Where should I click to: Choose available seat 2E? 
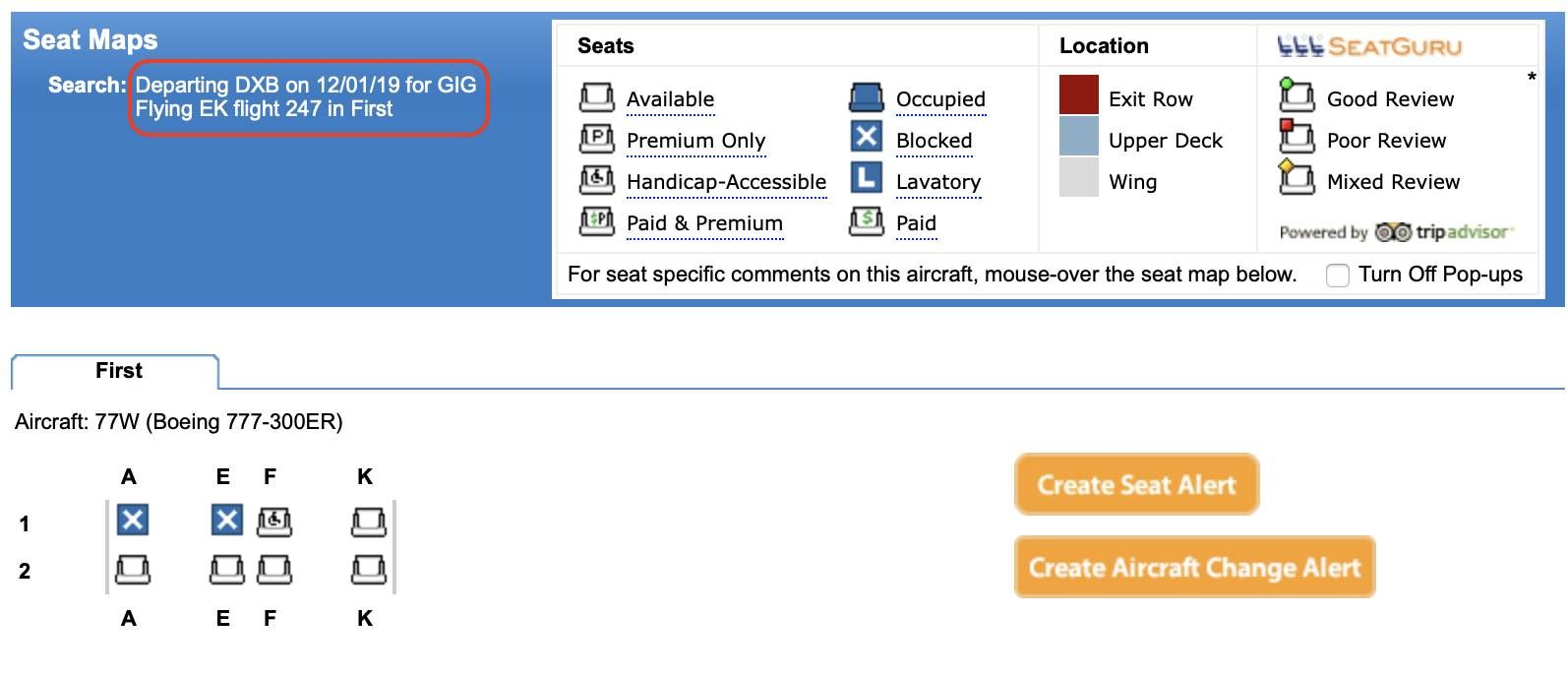(x=227, y=568)
